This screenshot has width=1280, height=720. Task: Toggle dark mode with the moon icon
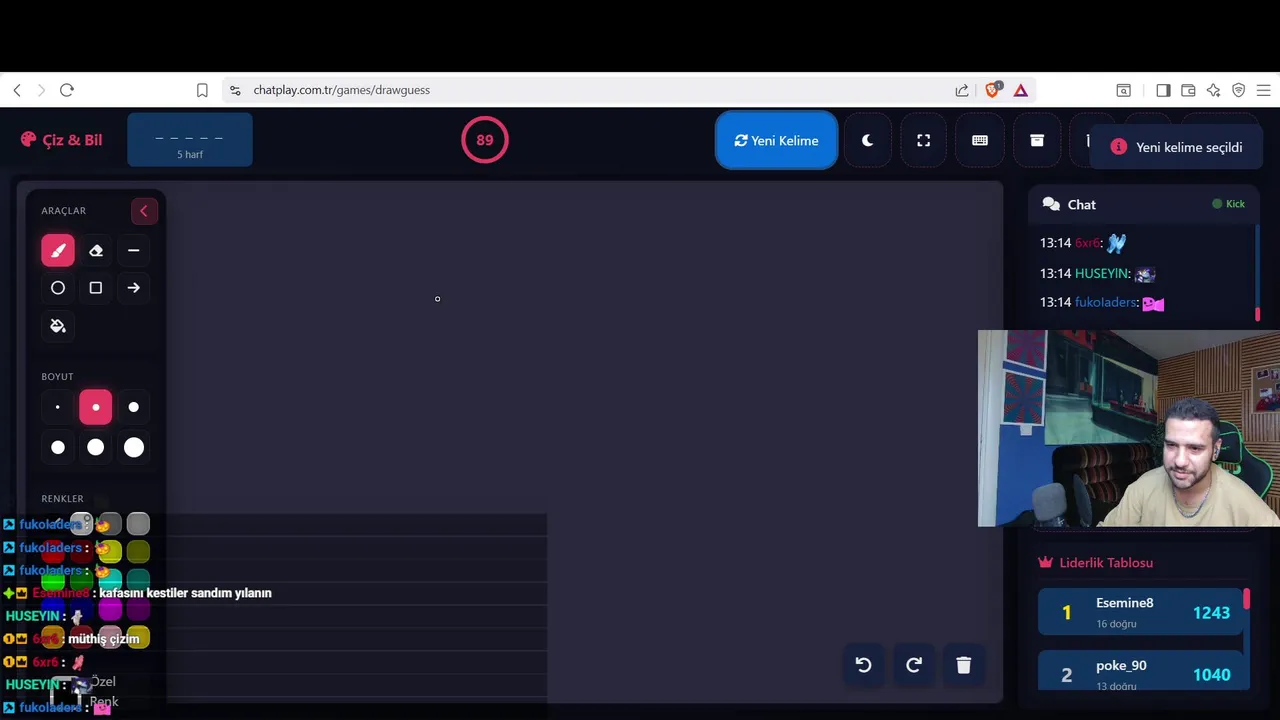coord(868,141)
